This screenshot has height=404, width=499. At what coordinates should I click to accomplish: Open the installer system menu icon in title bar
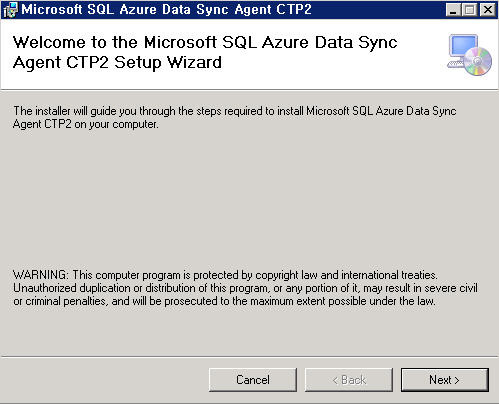10,10
